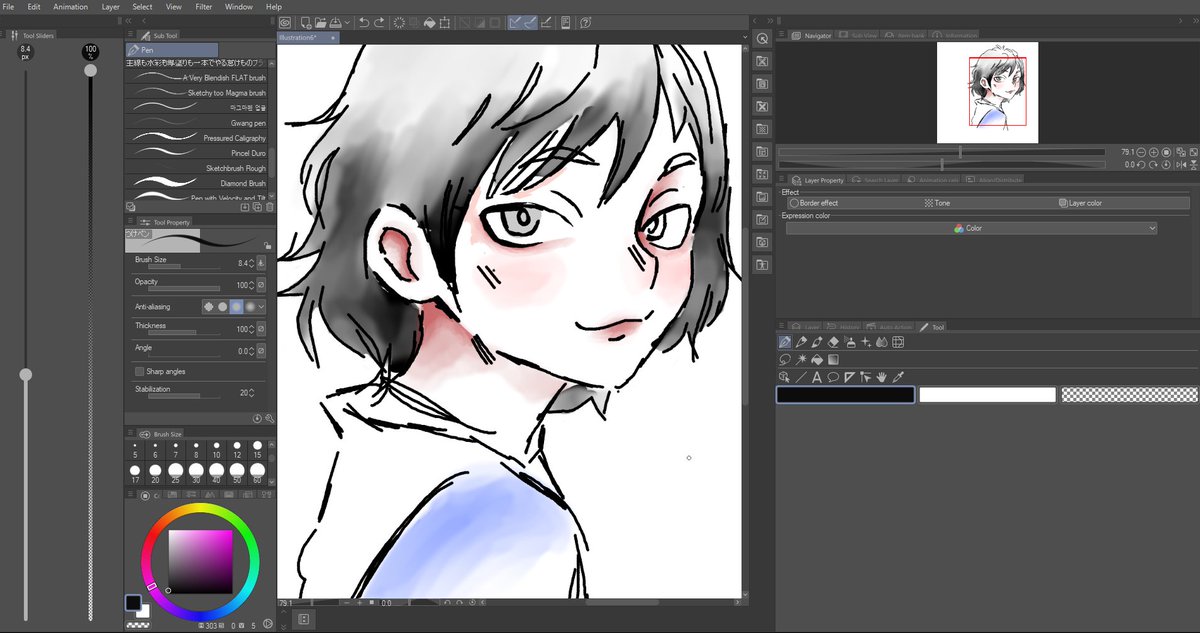Switch to the Navigator tab
Viewport: 1200px width, 633px height.
(x=812, y=35)
